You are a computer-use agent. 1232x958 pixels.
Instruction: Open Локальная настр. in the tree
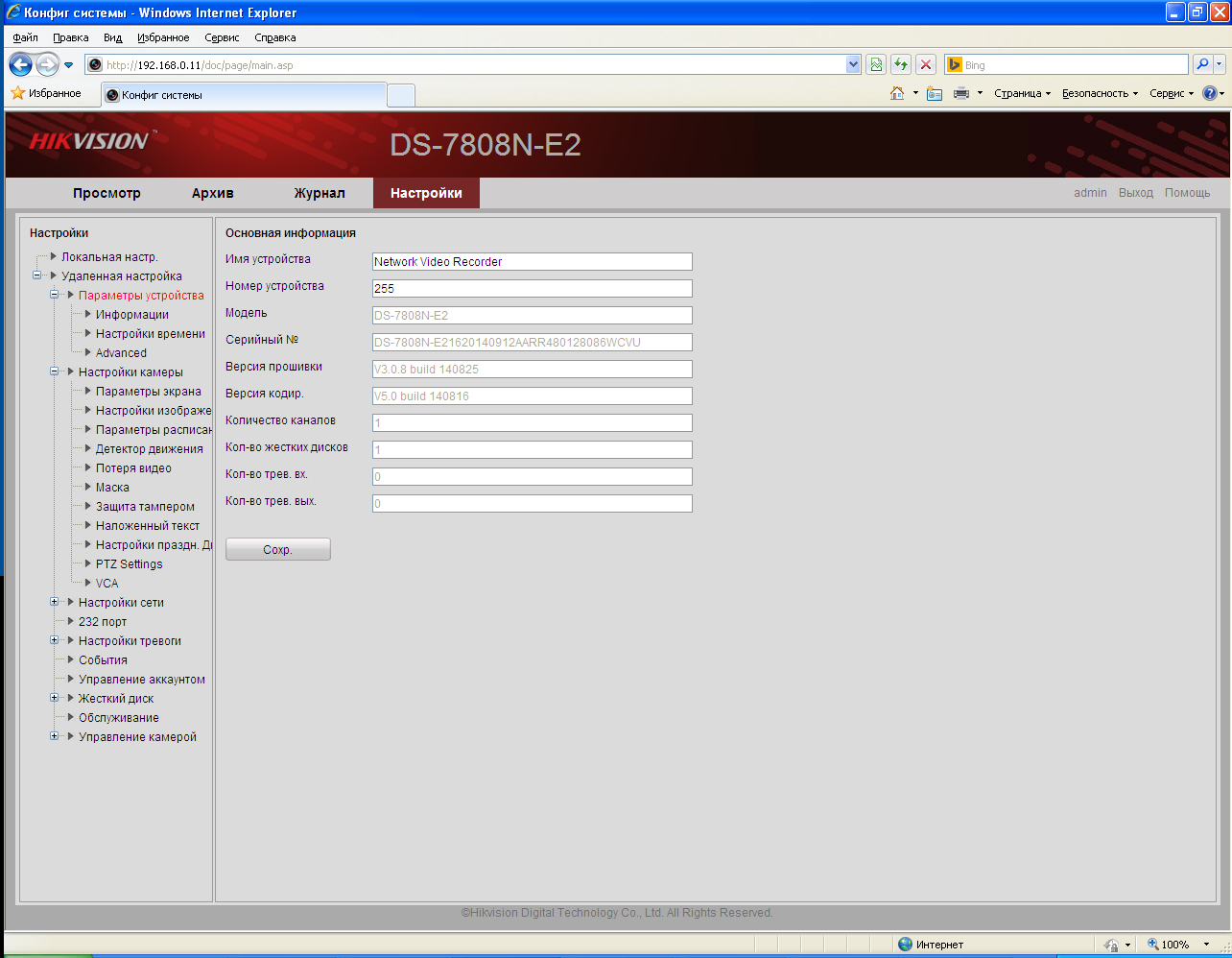tap(109, 256)
